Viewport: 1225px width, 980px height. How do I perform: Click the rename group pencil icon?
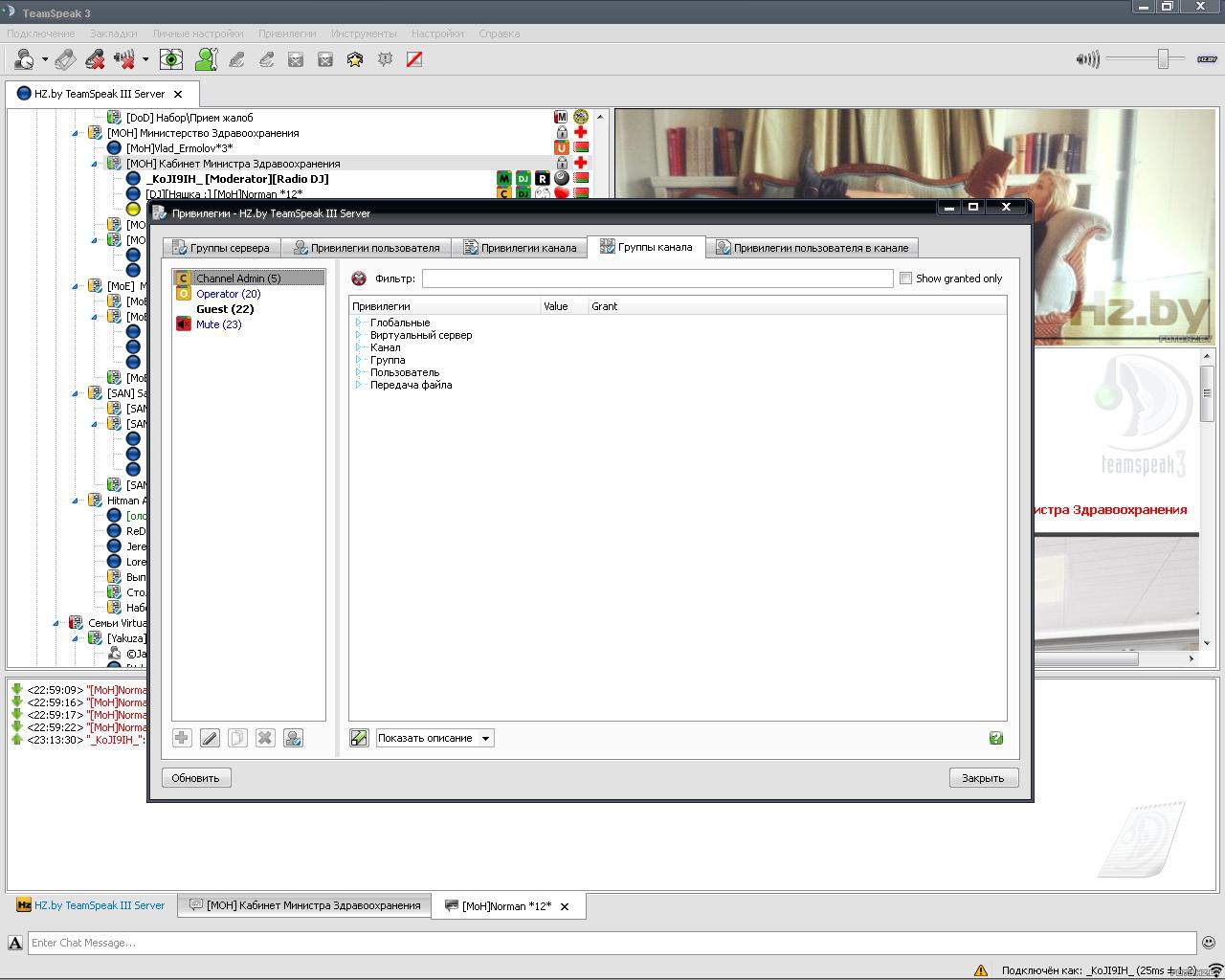coord(210,738)
